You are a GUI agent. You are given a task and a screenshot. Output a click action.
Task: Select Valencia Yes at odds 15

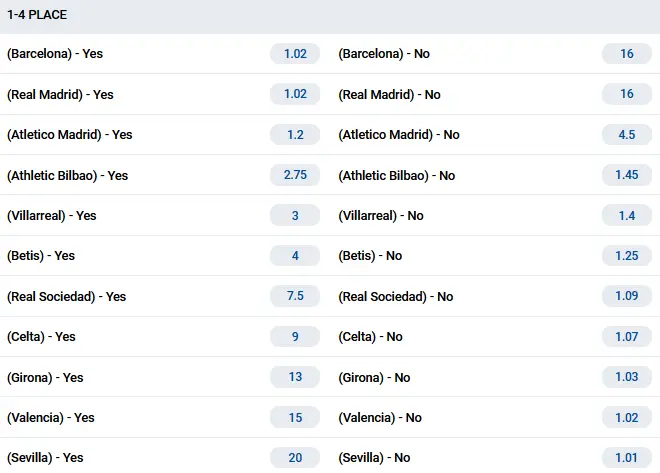click(x=295, y=417)
